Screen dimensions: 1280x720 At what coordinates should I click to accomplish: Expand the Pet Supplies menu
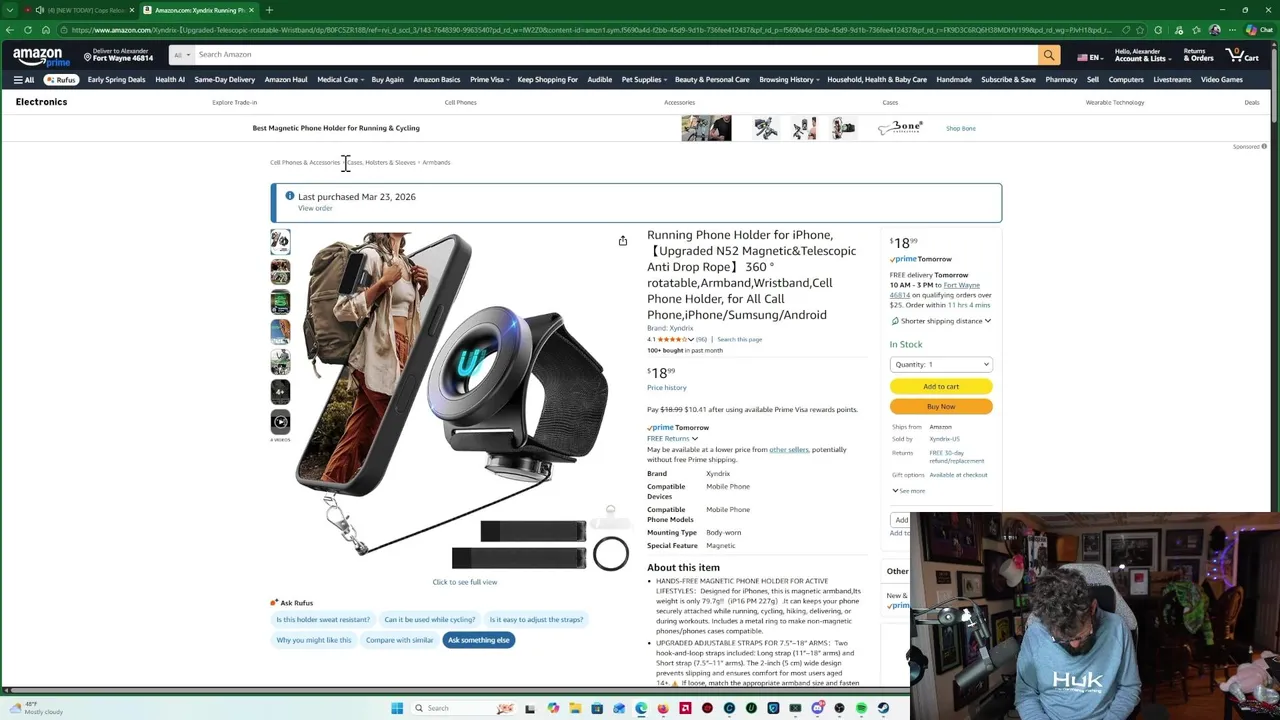(x=645, y=80)
